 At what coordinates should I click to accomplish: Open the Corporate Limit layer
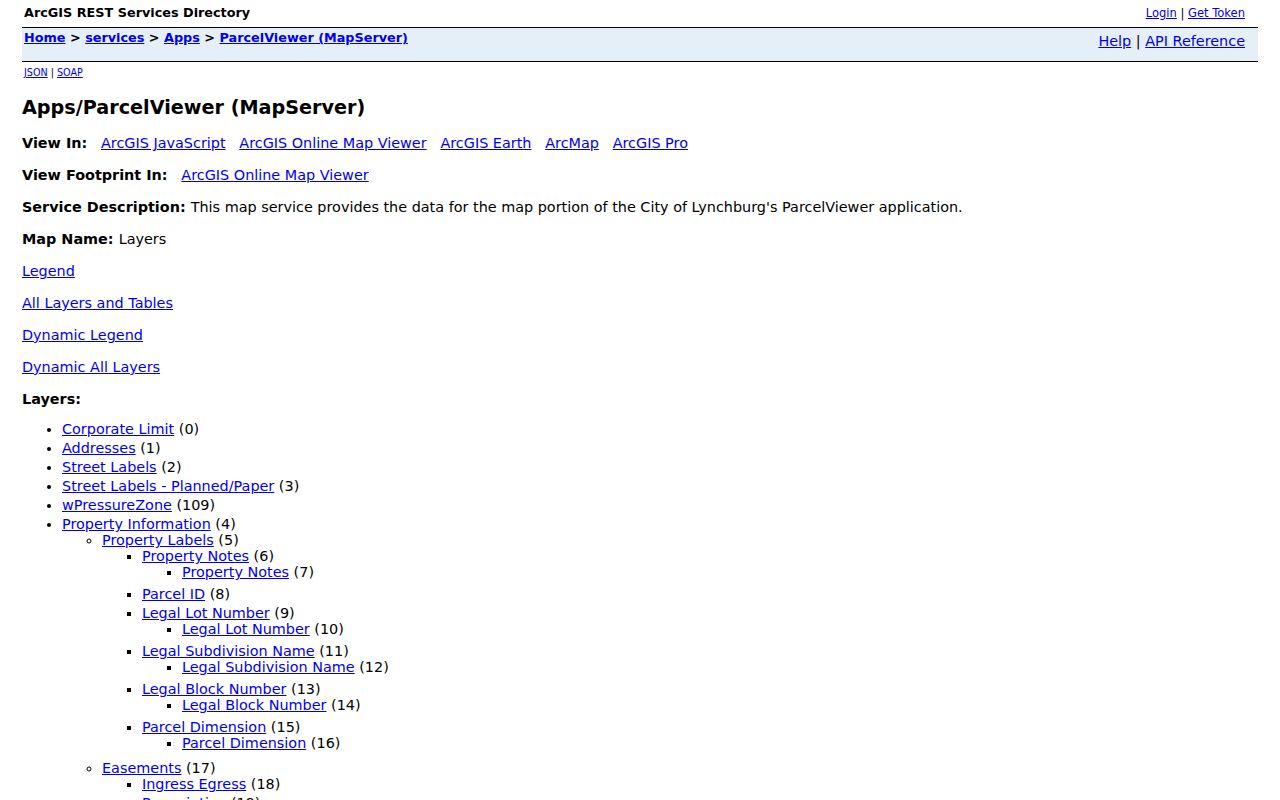[x=118, y=429]
